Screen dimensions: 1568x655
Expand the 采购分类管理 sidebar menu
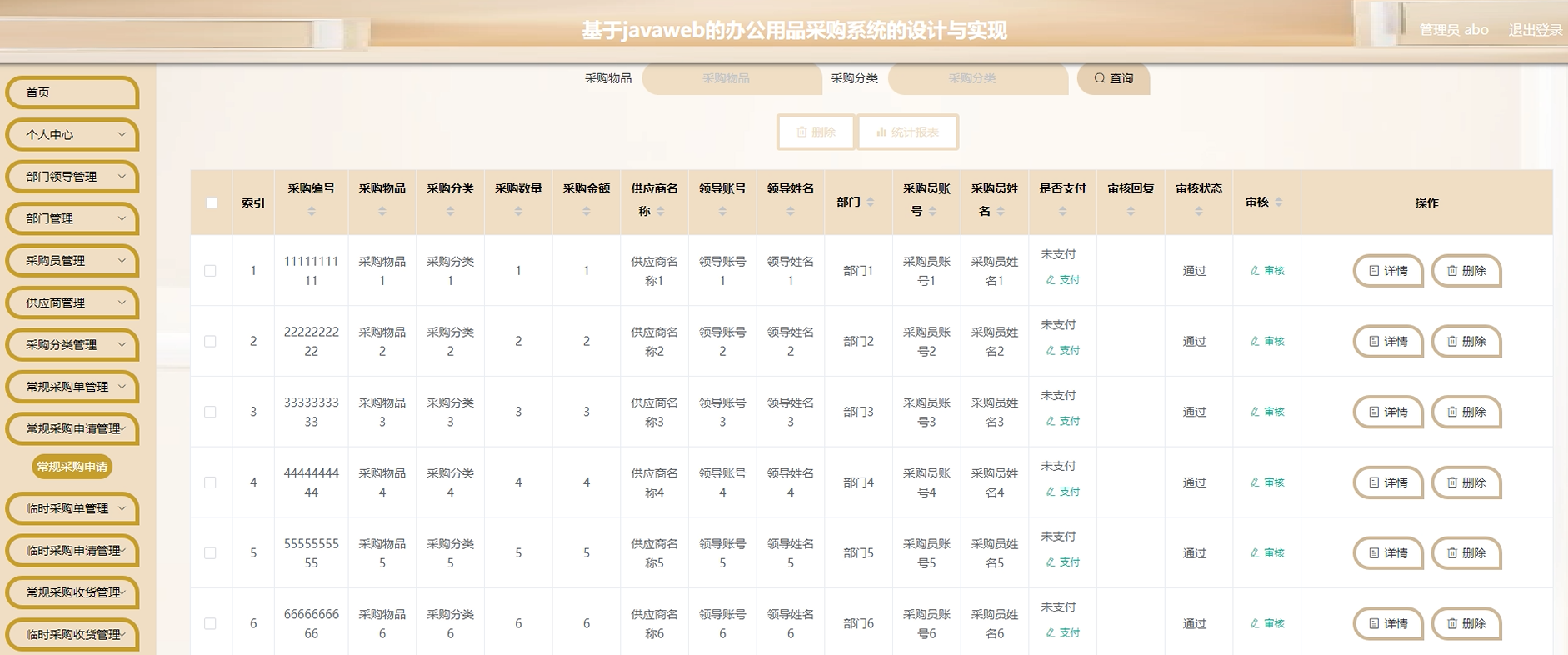tap(72, 345)
